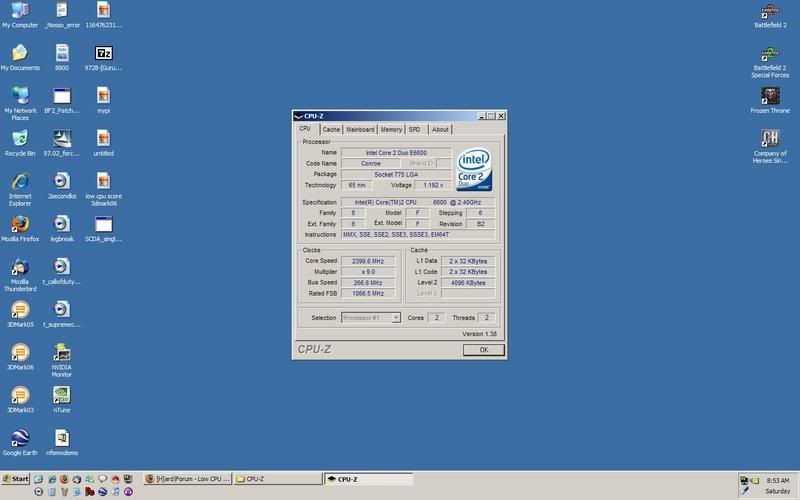The image size is (800, 500).
Task: Switch to the About tab
Action: (440, 130)
